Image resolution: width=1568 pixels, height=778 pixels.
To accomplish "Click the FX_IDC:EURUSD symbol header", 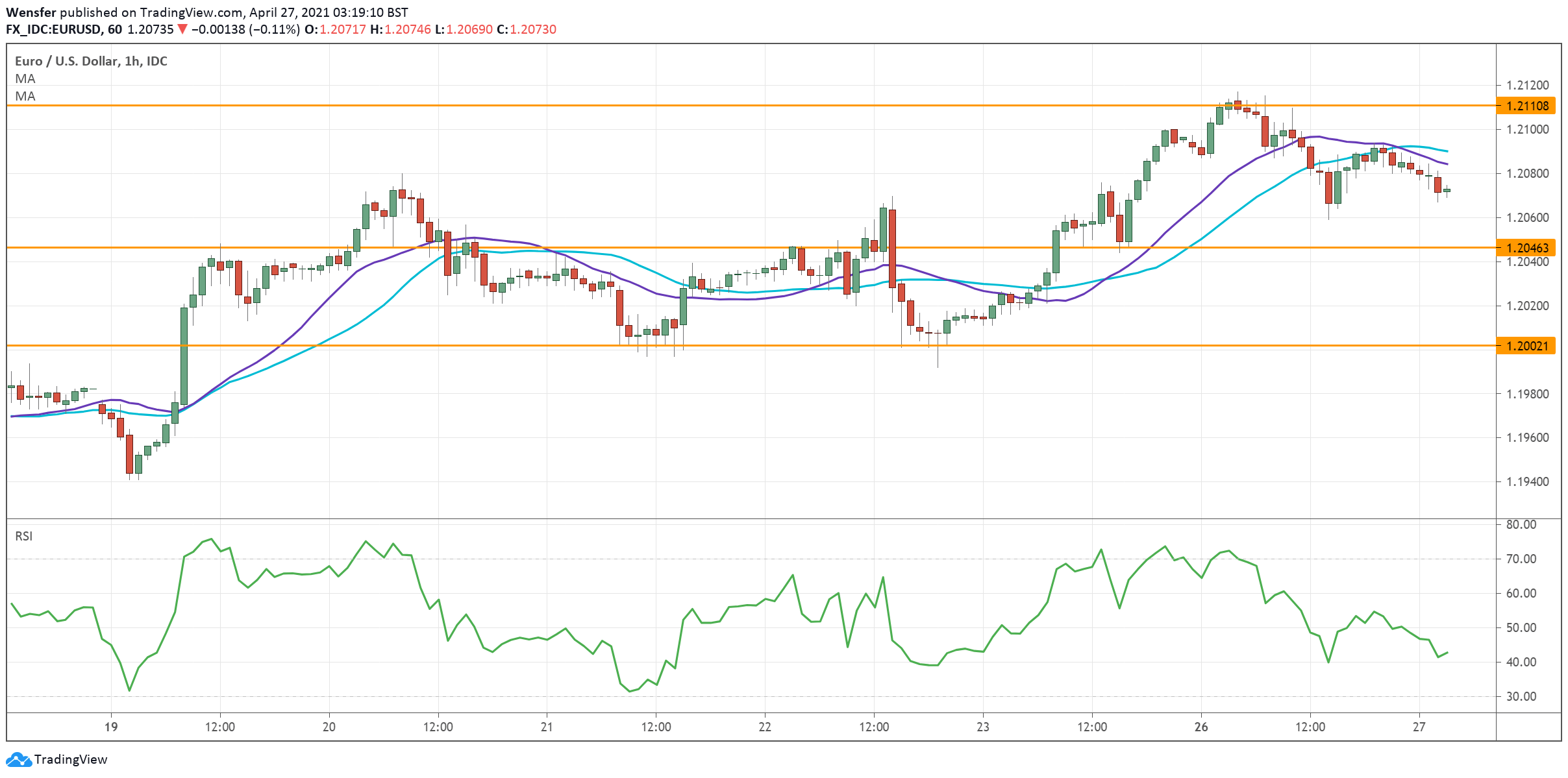I will coord(54,29).
